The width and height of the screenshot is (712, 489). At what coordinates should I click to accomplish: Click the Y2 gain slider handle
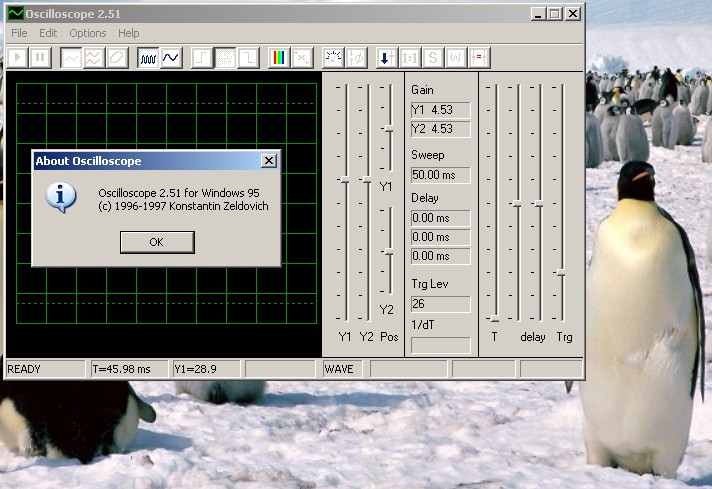367,180
